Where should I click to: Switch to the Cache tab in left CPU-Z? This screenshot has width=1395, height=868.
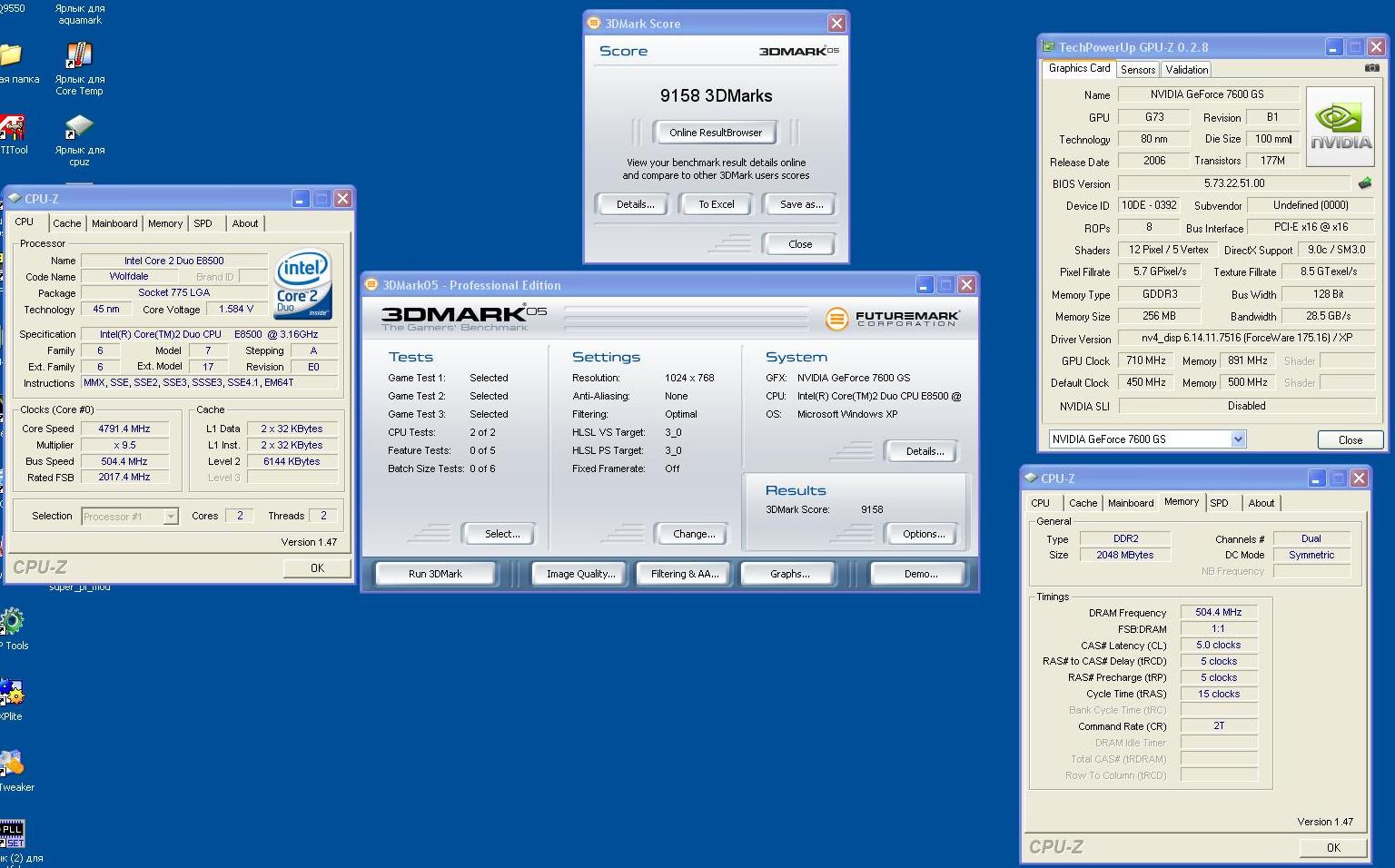(x=67, y=223)
